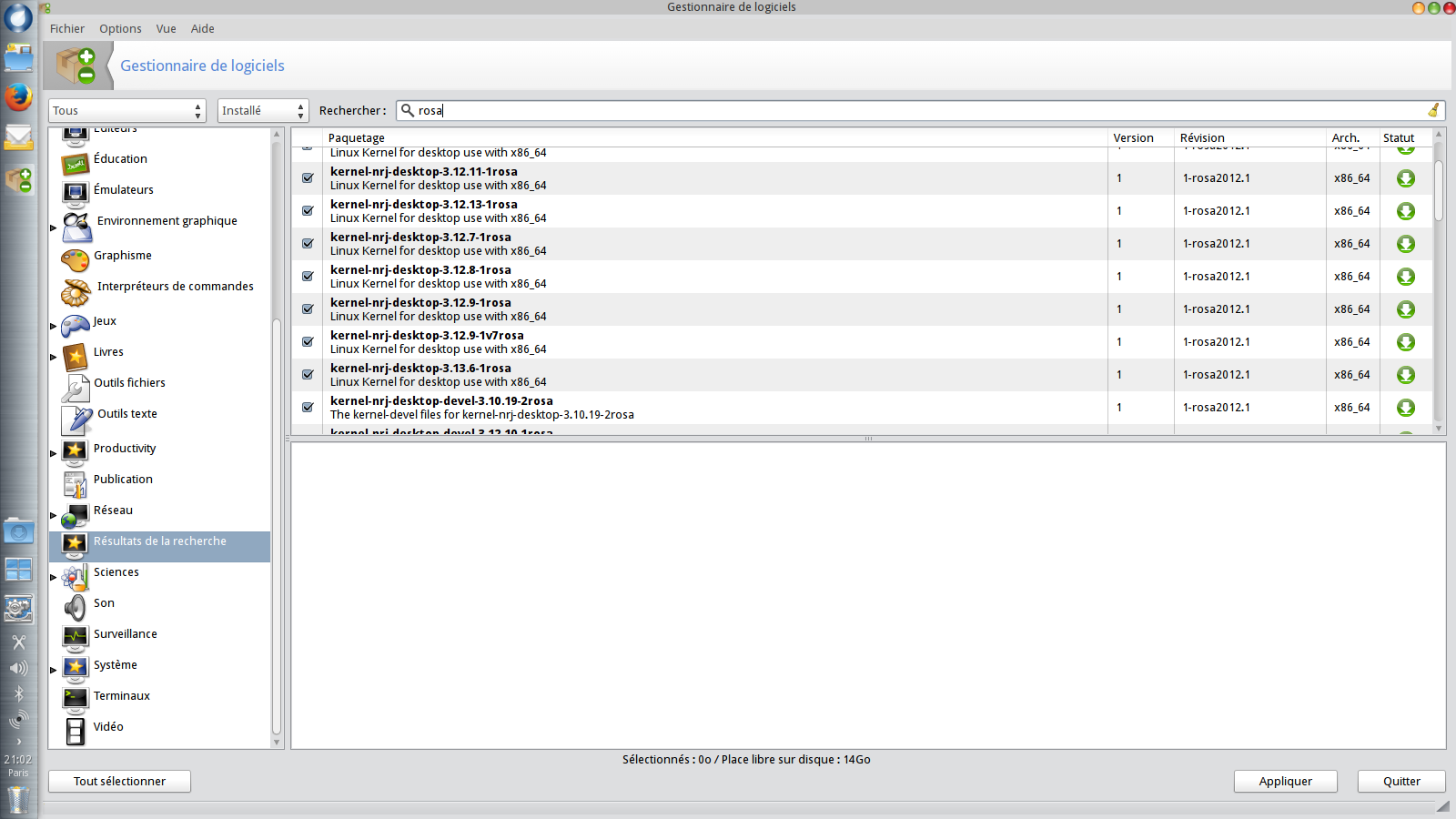
Task: Uncheck kernel-nrj-desktop-devel-3.10.19-2rosa package
Action: coord(308,408)
